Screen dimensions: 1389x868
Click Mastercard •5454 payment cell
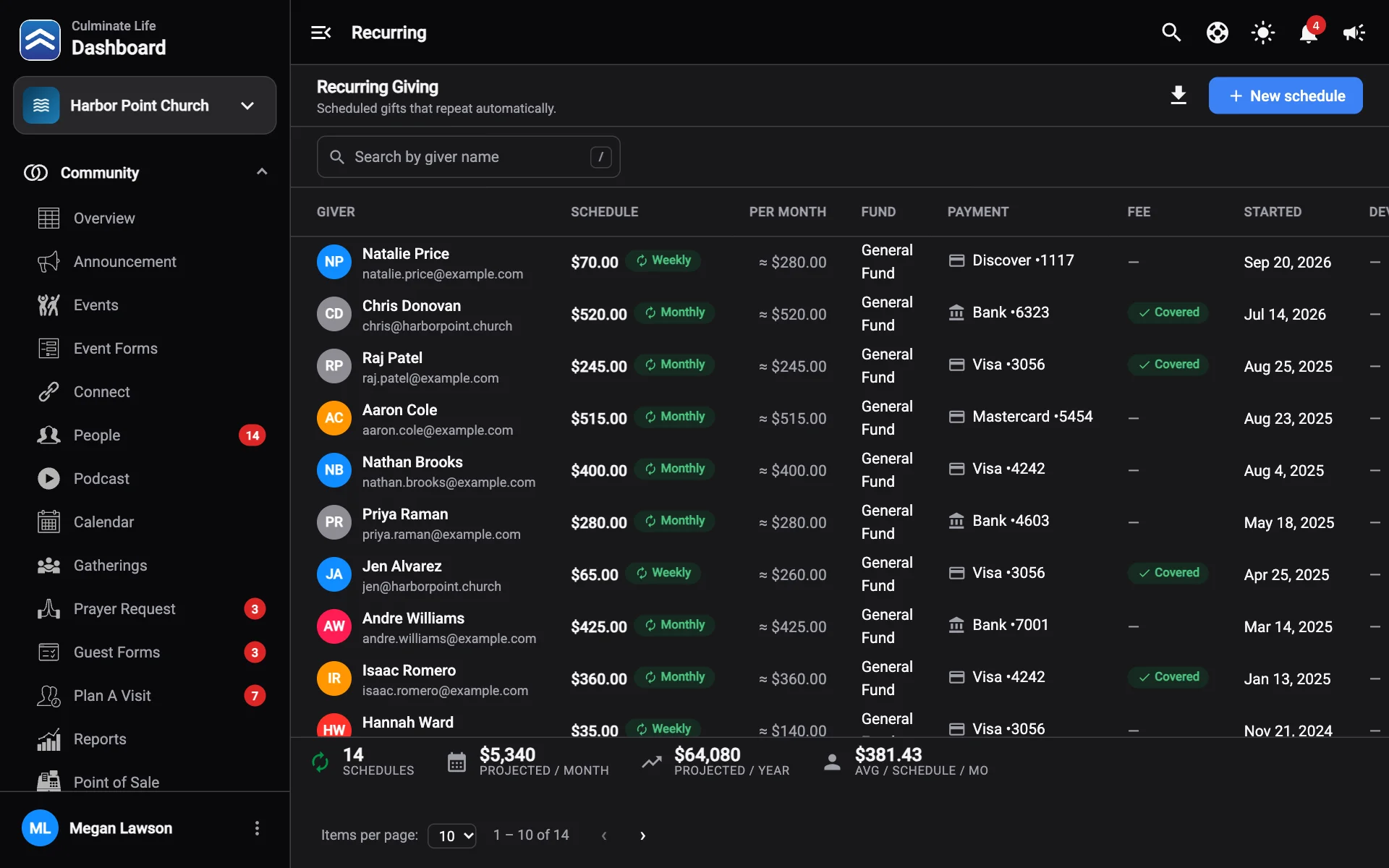coord(1021,417)
